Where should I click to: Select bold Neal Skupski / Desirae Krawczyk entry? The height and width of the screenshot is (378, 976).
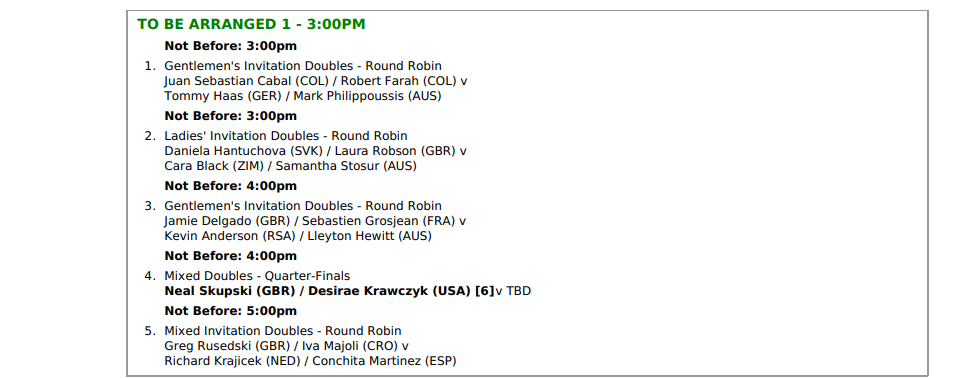tap(329, 291)
